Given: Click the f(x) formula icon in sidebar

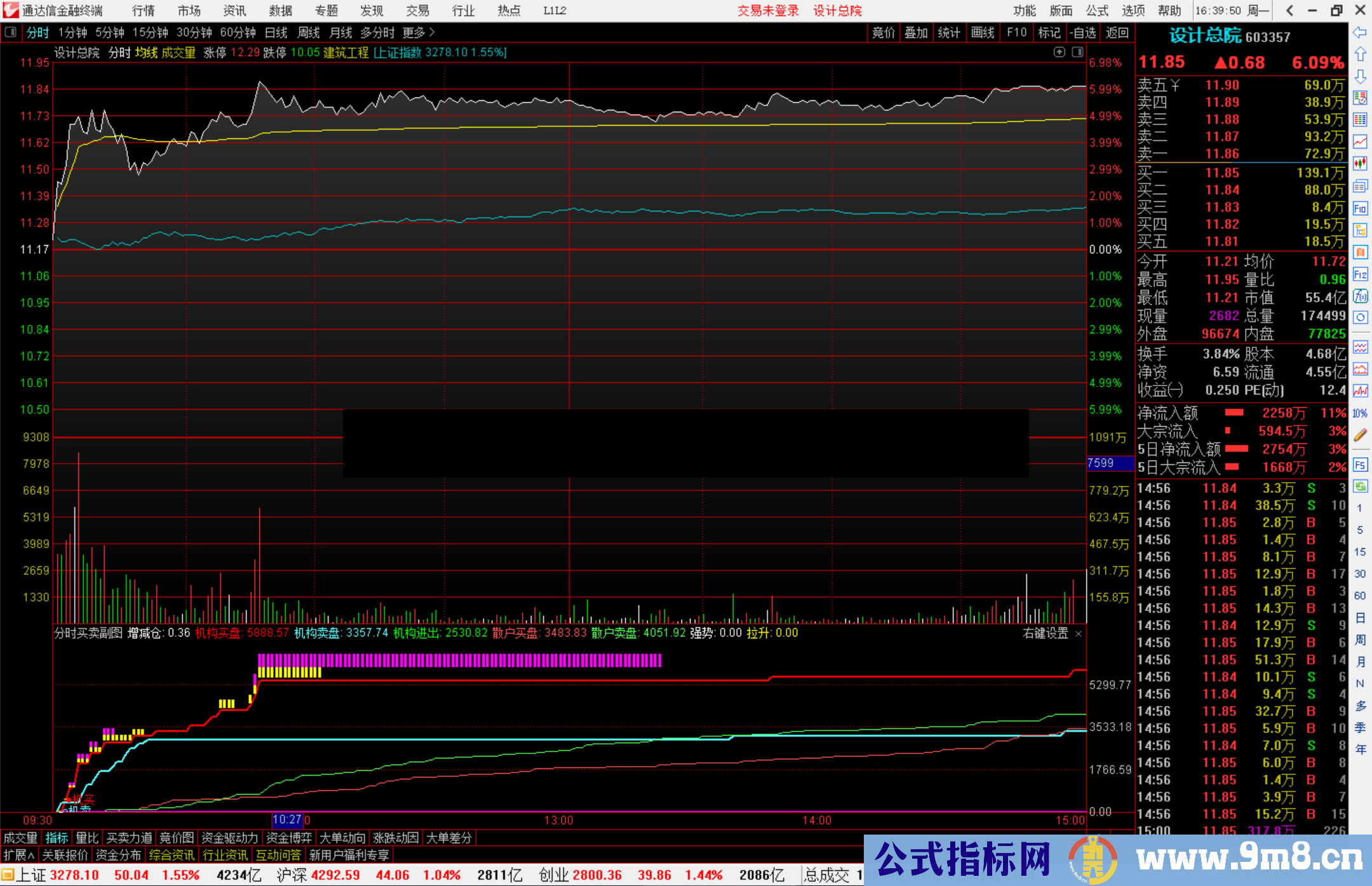Looking at the screenshot, I should (x=1360, y=296).
